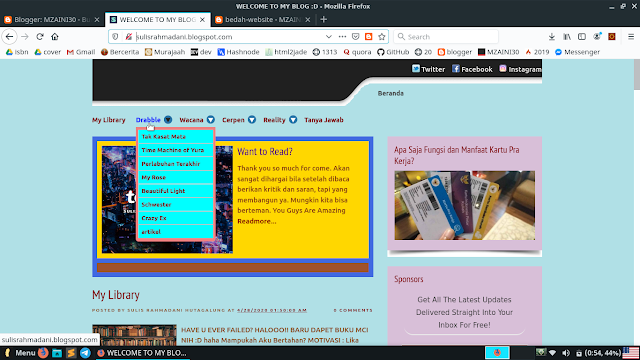
Task: Open the system Menu button
Action: pos(20,353)
